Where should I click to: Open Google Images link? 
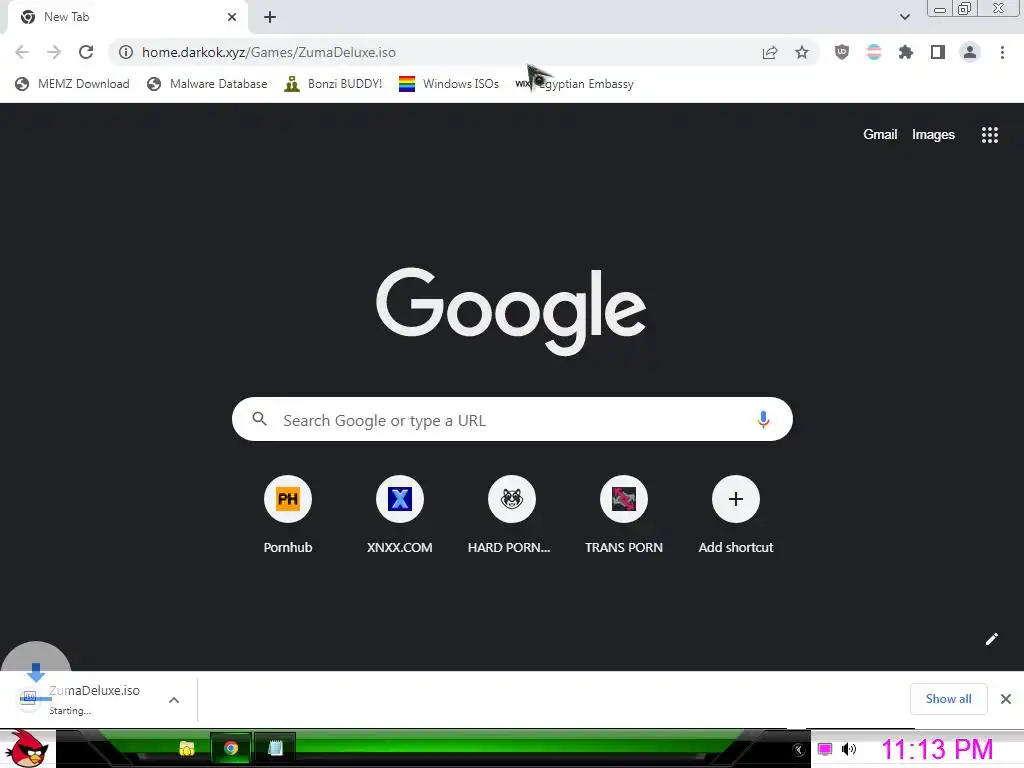coord(933,135)
